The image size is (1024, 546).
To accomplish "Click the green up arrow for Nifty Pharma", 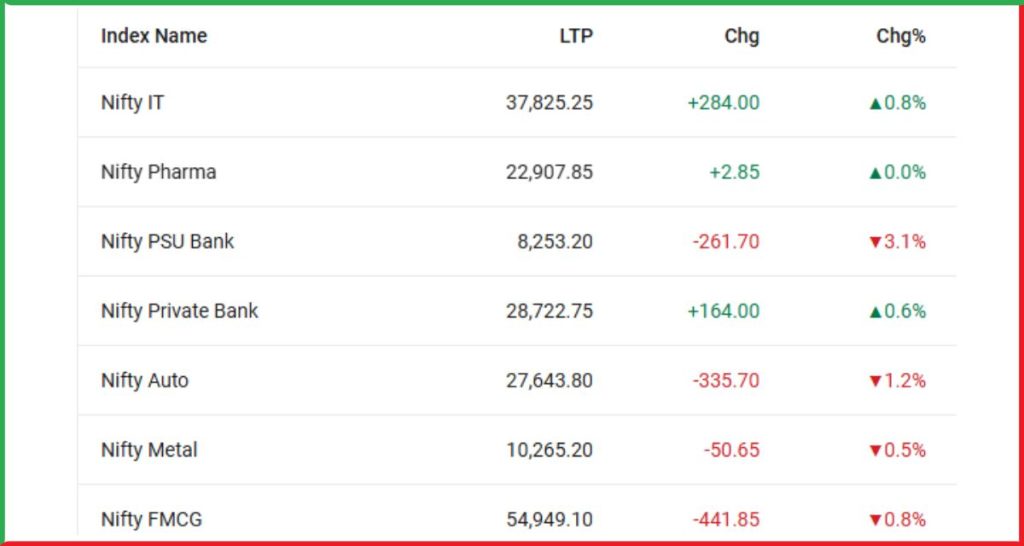I will click(x=876, y=173).
